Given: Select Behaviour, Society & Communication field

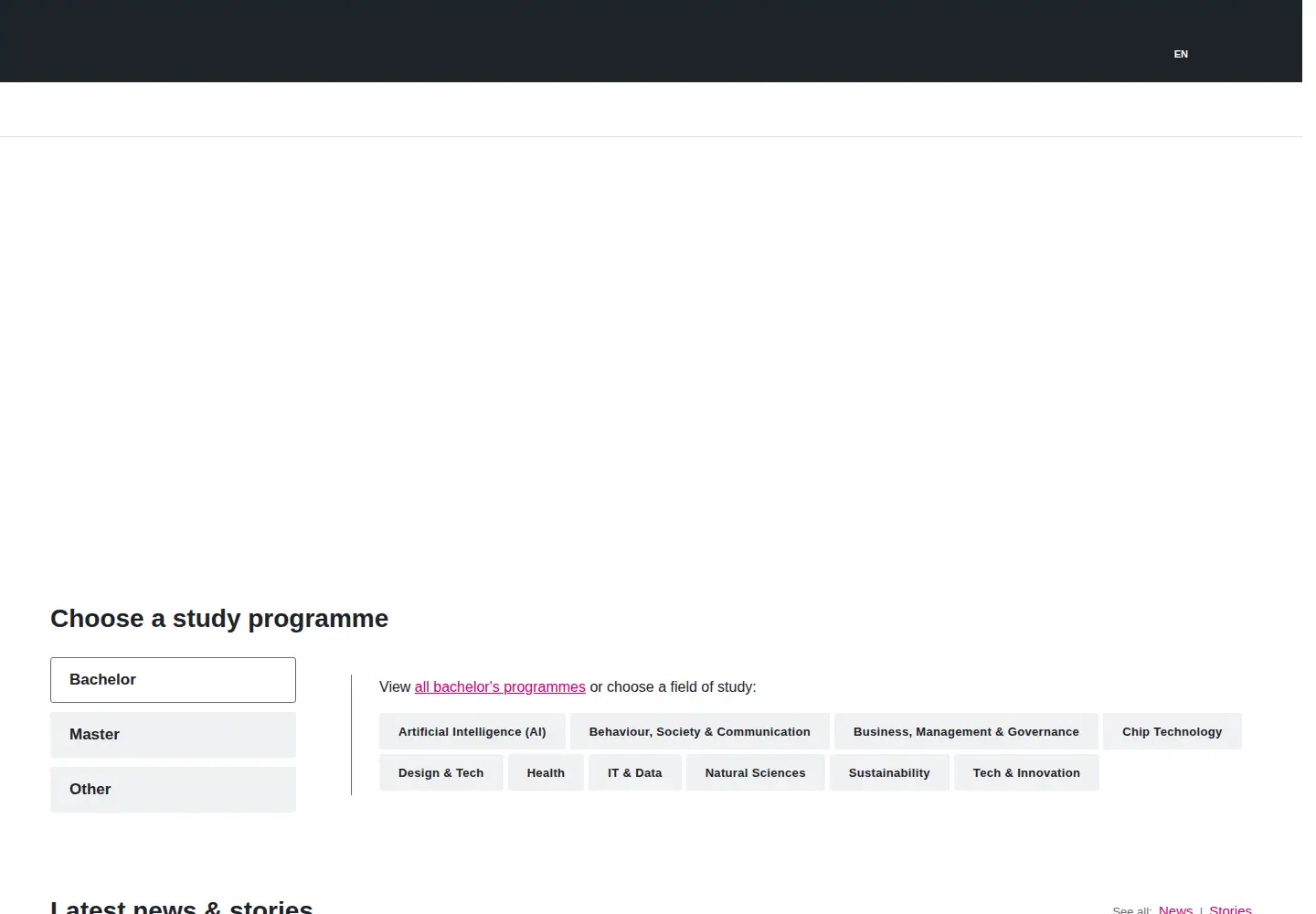Looking at the screenshot, I should tap(700, 732).
